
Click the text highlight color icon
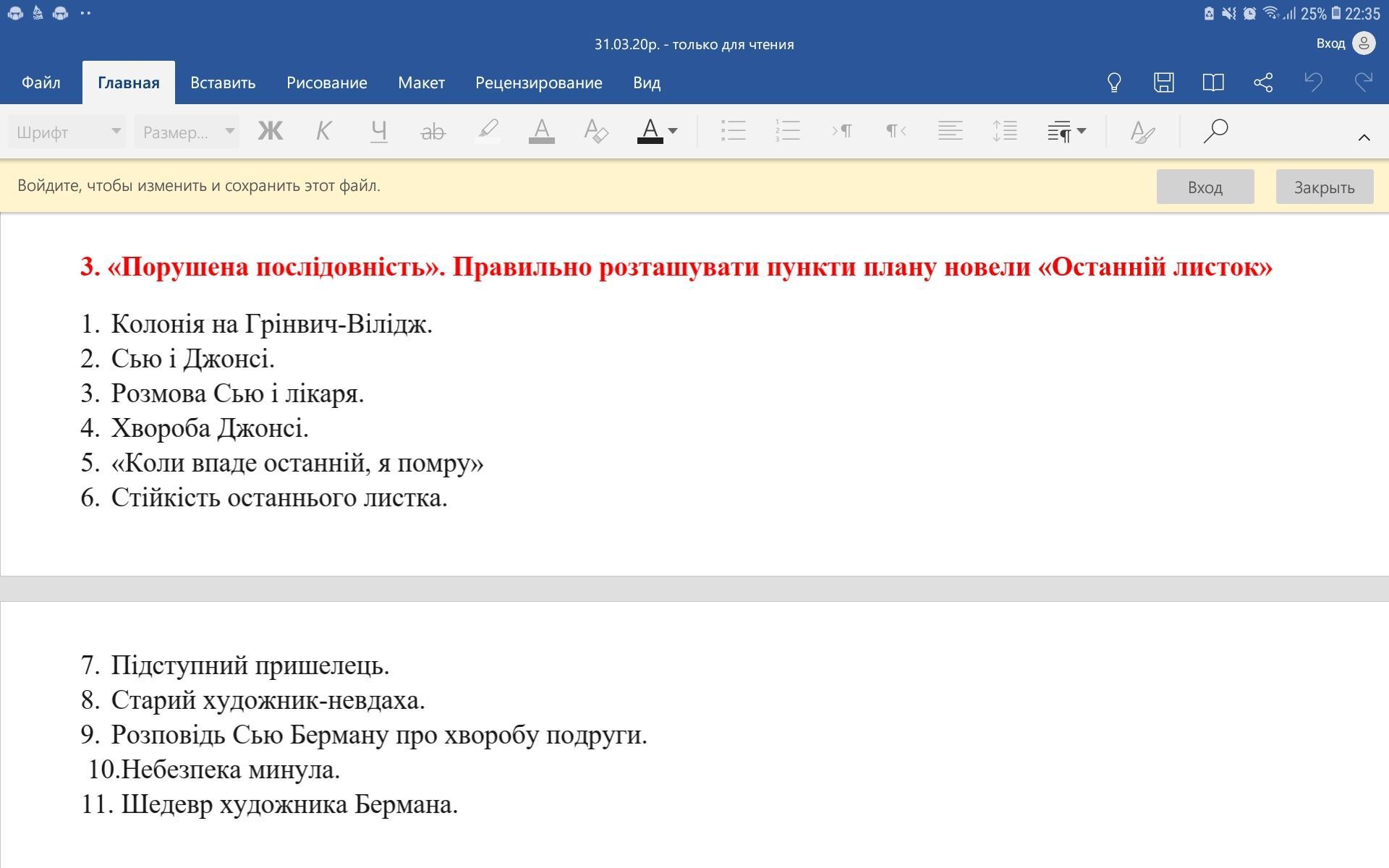tap(488, 131)
